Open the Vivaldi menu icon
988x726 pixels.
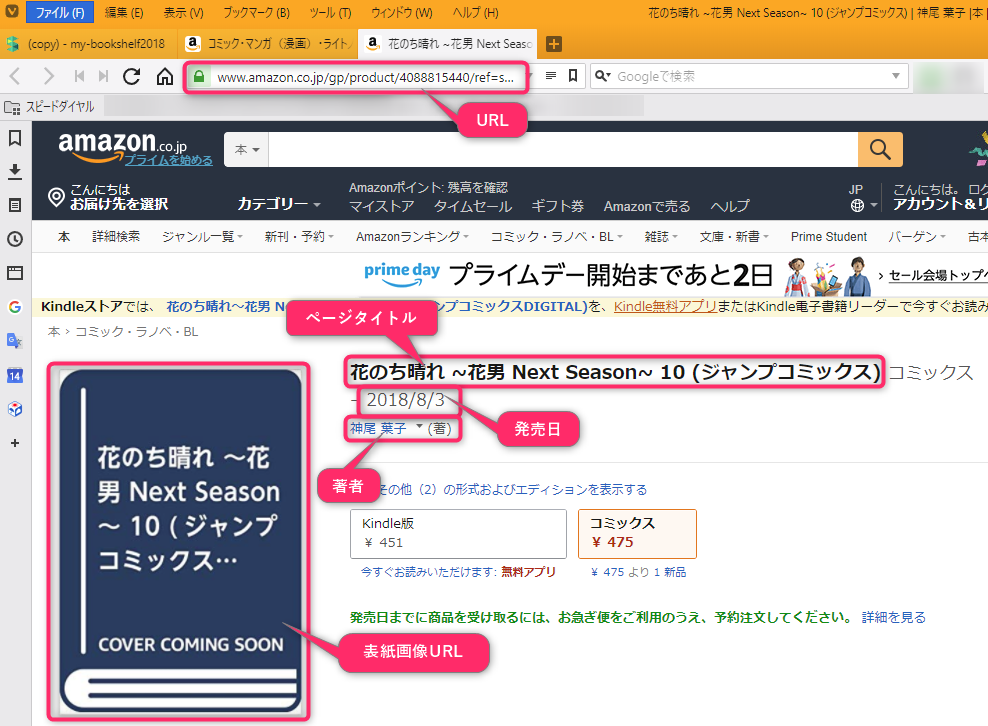pyautogui.click(x=12, y=11)
